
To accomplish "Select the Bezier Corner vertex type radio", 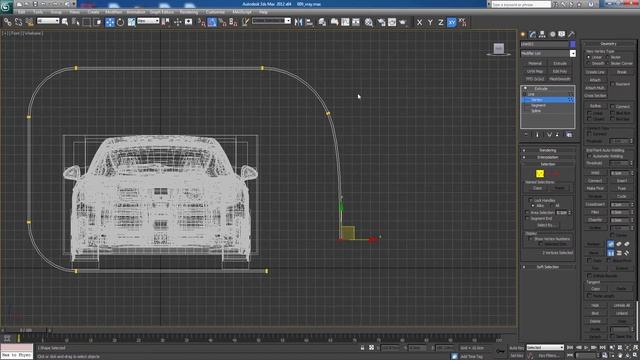I will pyautogui.click(x=607, y=63).
